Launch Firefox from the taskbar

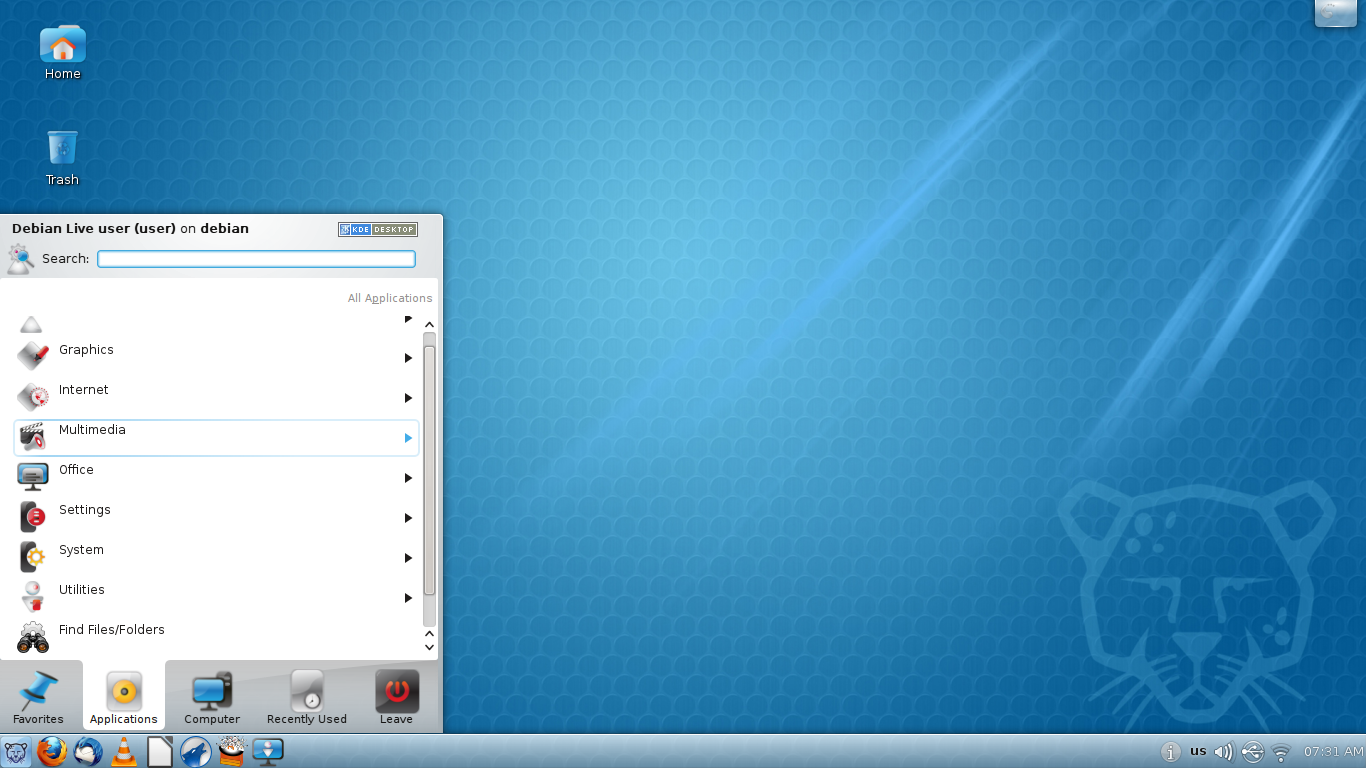(x=52, y=751)
